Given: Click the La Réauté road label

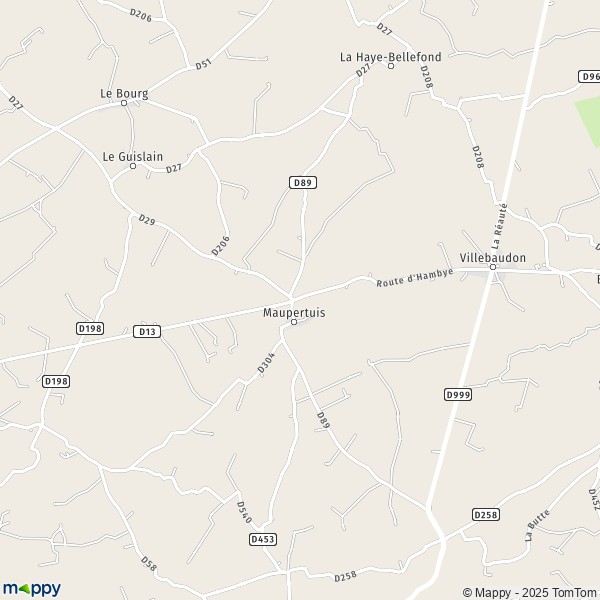Looking at the screenshot, I should 500,227.
